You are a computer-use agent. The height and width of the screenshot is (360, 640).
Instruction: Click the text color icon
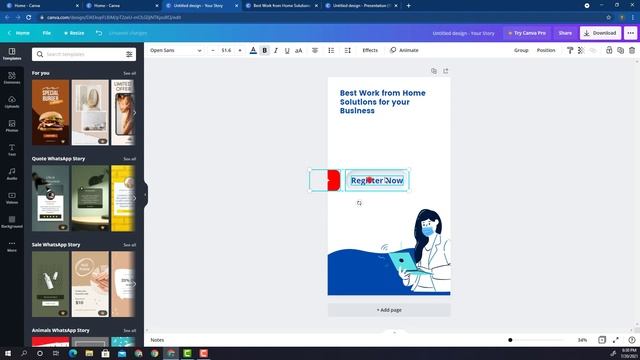point(253,50)
